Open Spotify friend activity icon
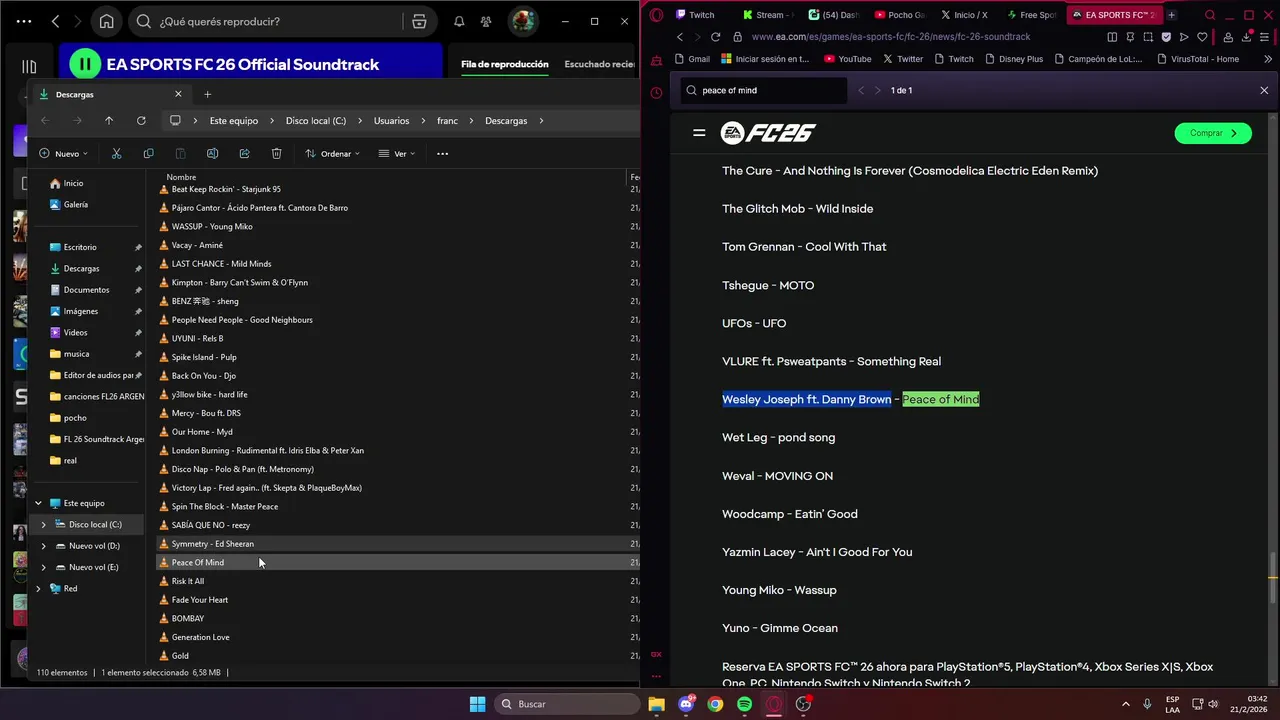The width and height of the screenshot is (1280, 720). point(486,21)
